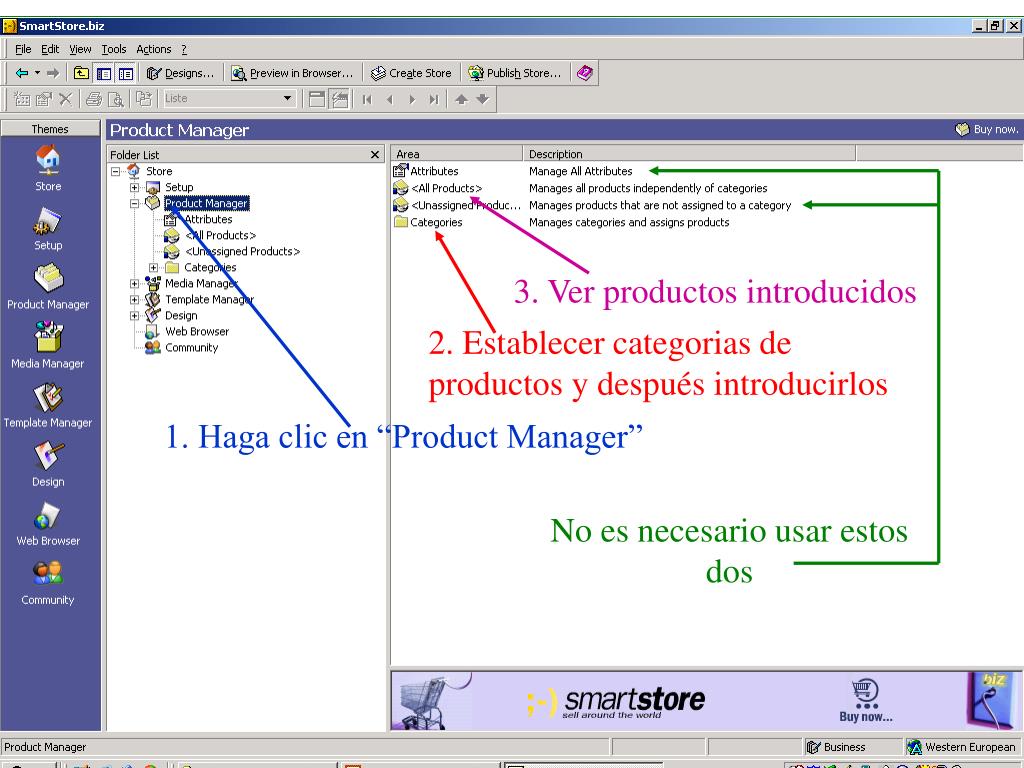1024x768 pixels.
Task: Close the Folder List pane
Action: (x=375, y=155)
